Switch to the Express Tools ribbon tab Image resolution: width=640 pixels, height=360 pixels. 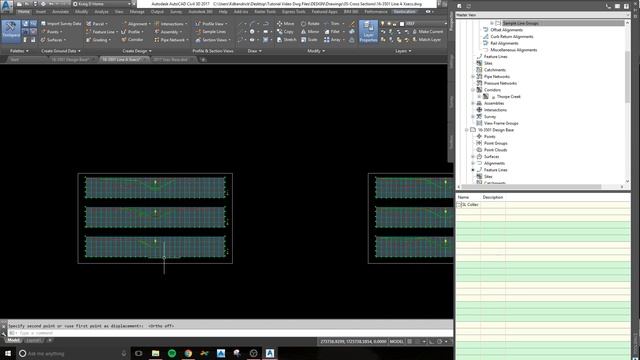[293, 12]
